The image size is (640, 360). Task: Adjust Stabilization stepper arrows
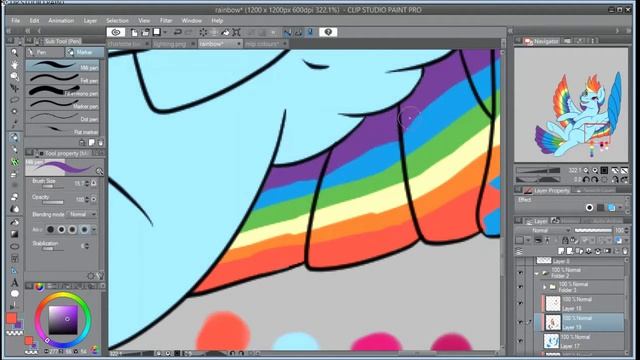[86, 246]
